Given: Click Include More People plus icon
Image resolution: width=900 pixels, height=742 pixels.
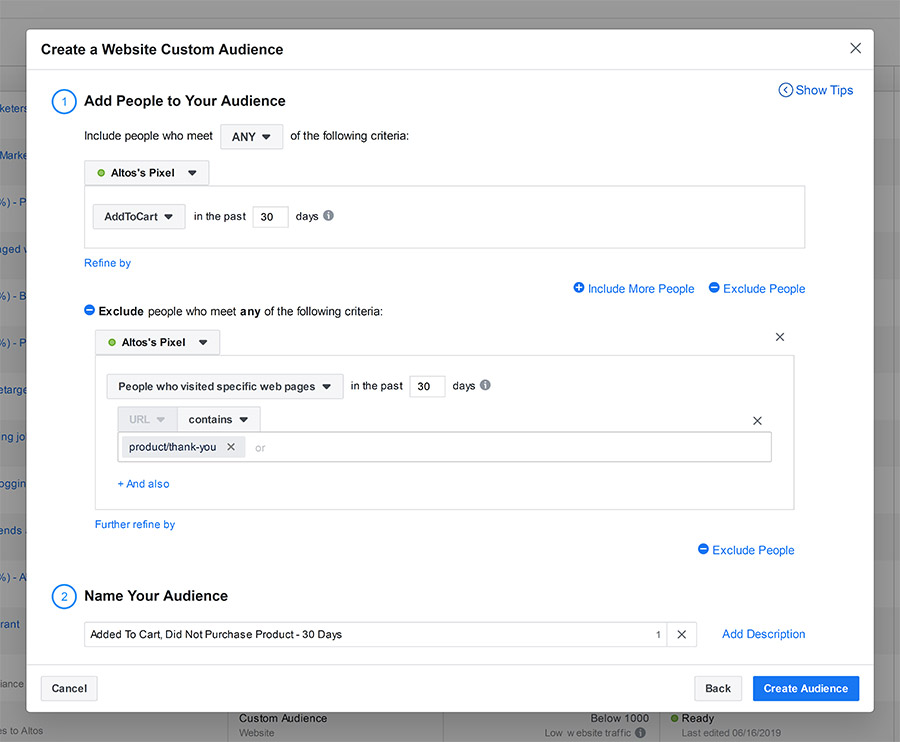Looking at the screenshot, I should click(x=579, y=288).
